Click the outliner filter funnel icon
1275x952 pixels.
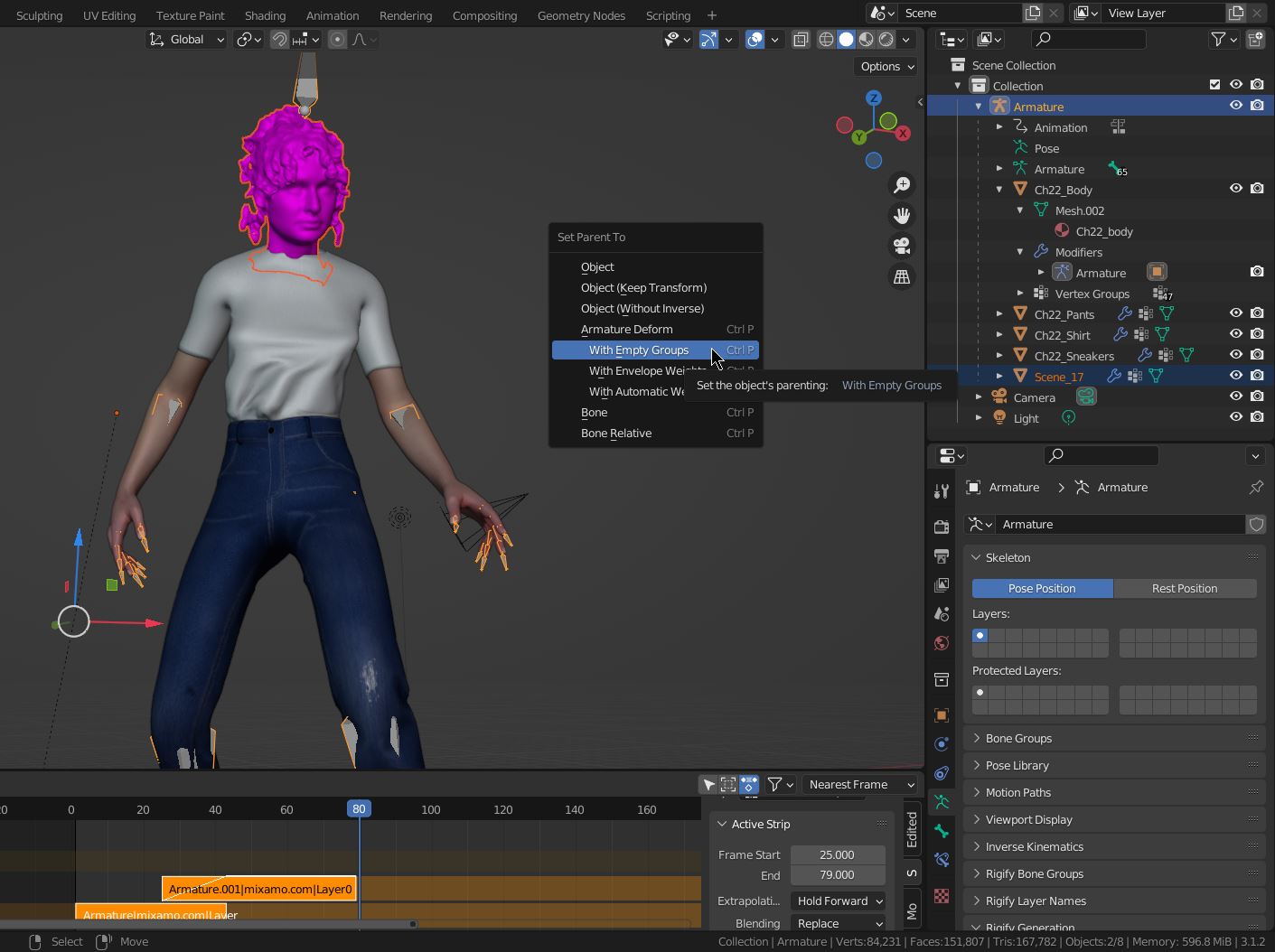pyautogui.click(x=1219, y=39)
